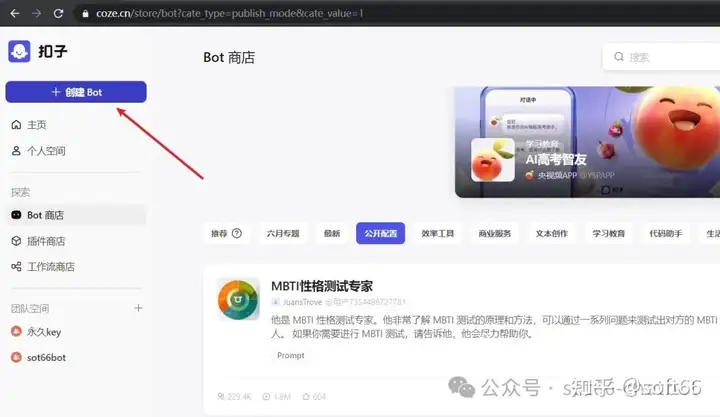The width and height of the screenshot is (720, 417).
Task: Click the browser back arrow
Action: coord(15,13)
